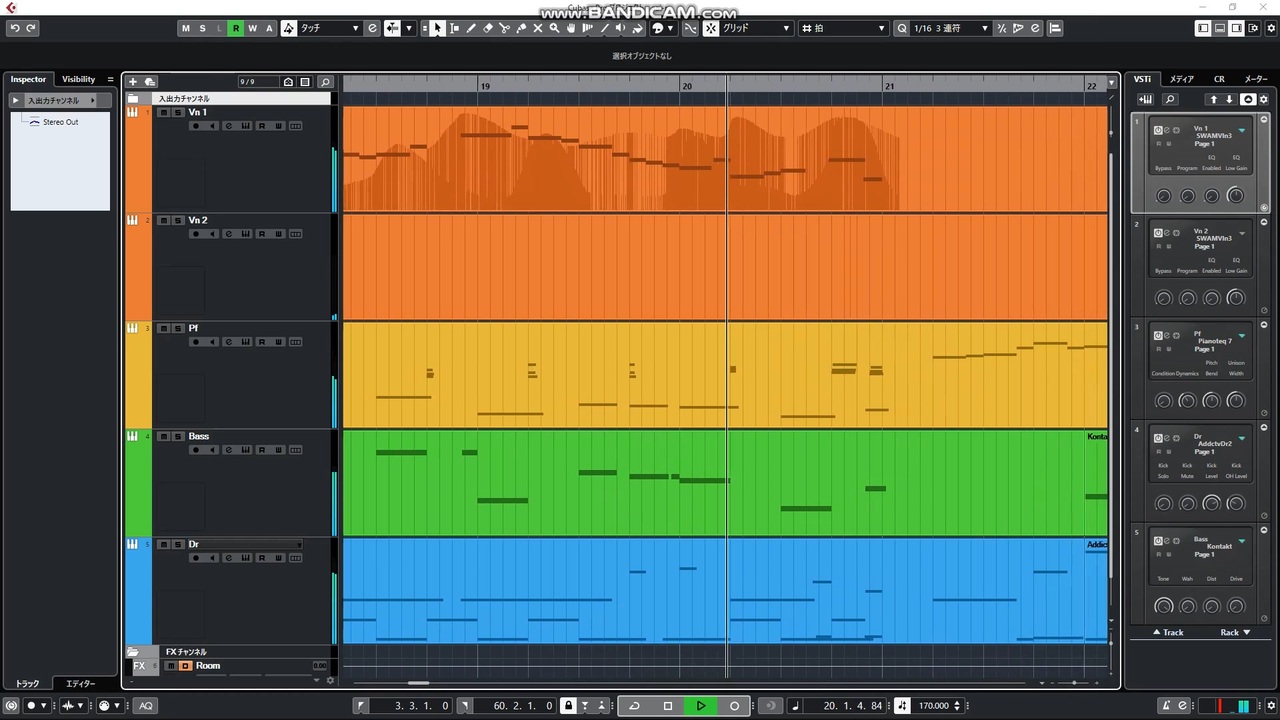
Task: Select the Scissors split tool
Action: [x=504, y=28]
